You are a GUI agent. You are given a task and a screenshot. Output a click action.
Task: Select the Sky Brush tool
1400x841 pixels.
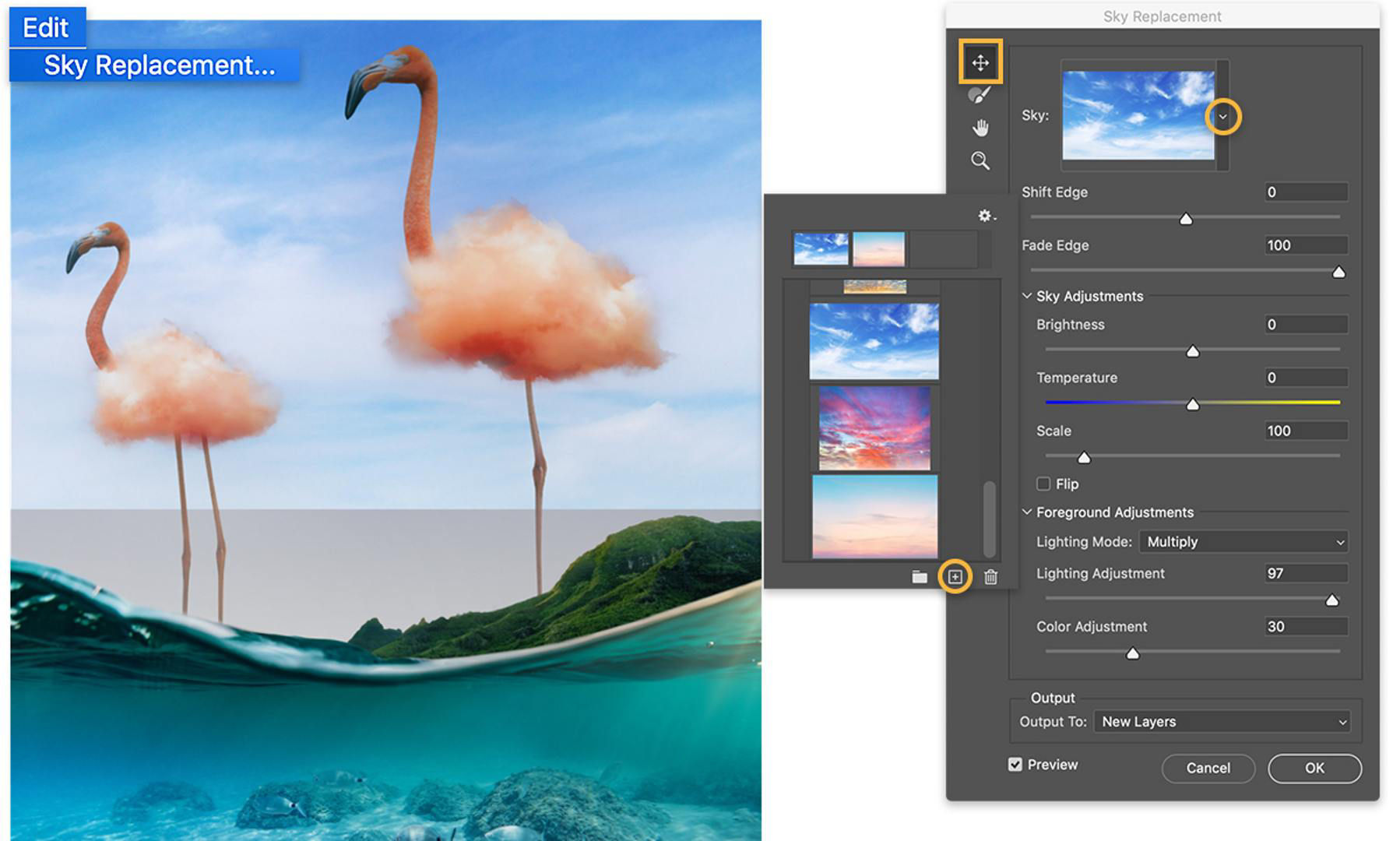982,94
